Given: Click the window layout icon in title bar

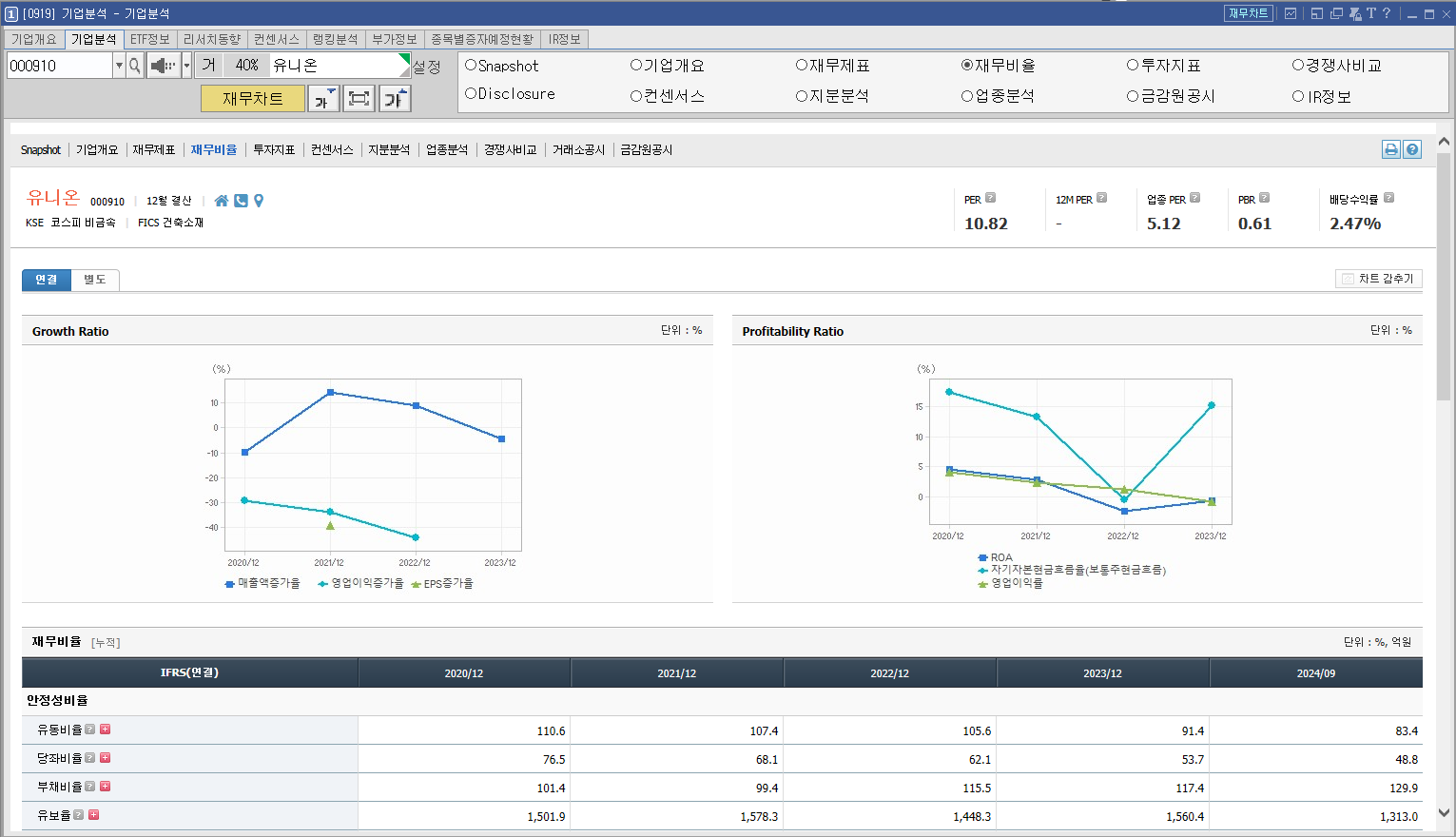Looking at the screenshot, I should click(x=1317, y=13).
